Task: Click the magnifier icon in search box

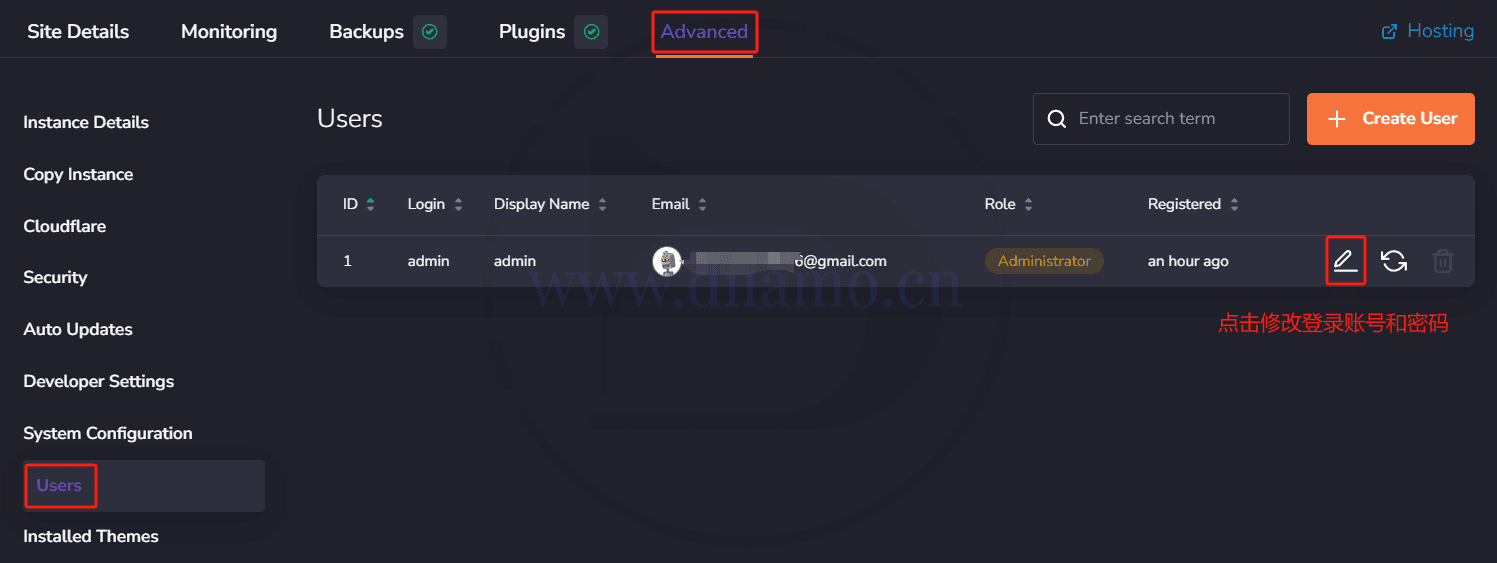Action: [1056, 119]
